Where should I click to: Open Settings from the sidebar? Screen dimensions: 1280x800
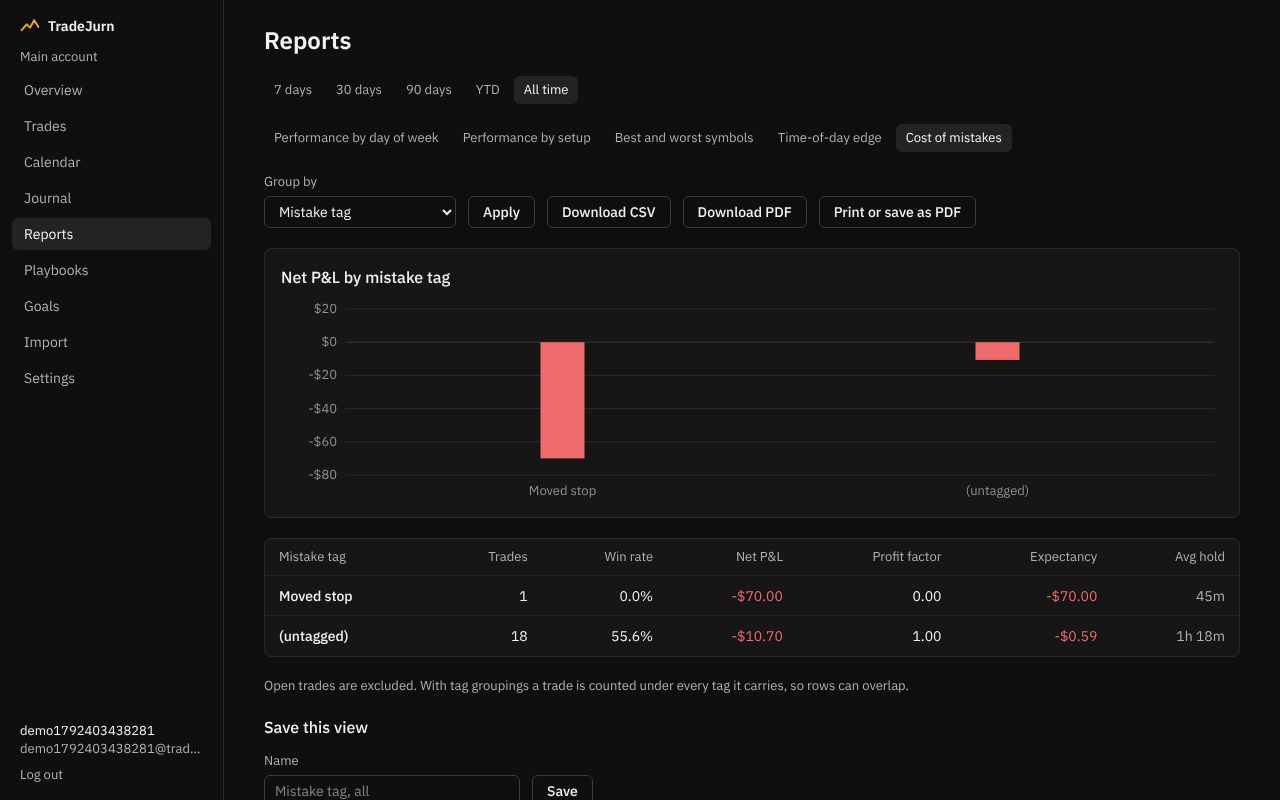point(111,378)
